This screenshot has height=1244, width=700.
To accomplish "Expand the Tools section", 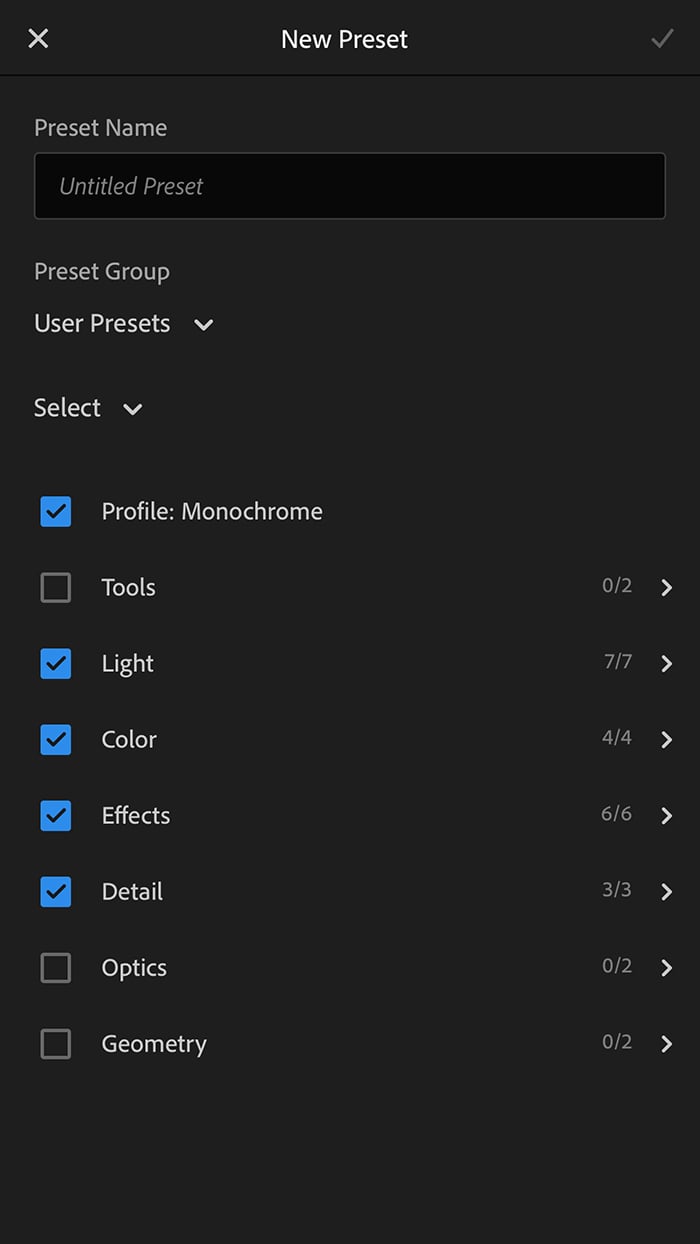I will pos(666,587).
